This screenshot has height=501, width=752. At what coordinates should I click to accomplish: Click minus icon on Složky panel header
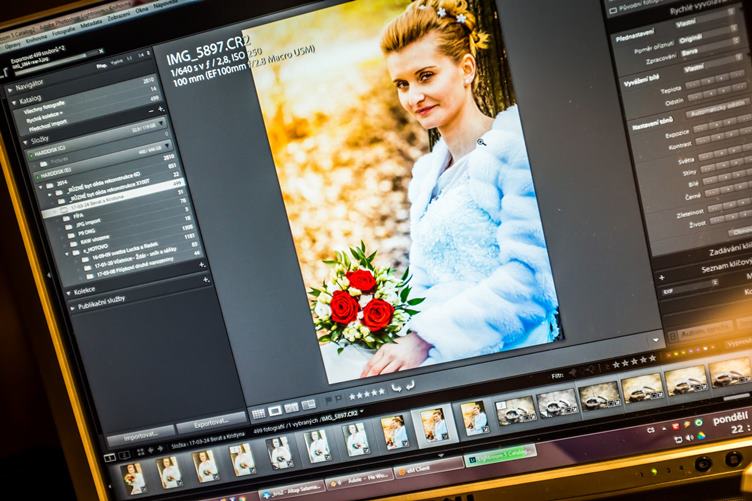pos(152,111)
